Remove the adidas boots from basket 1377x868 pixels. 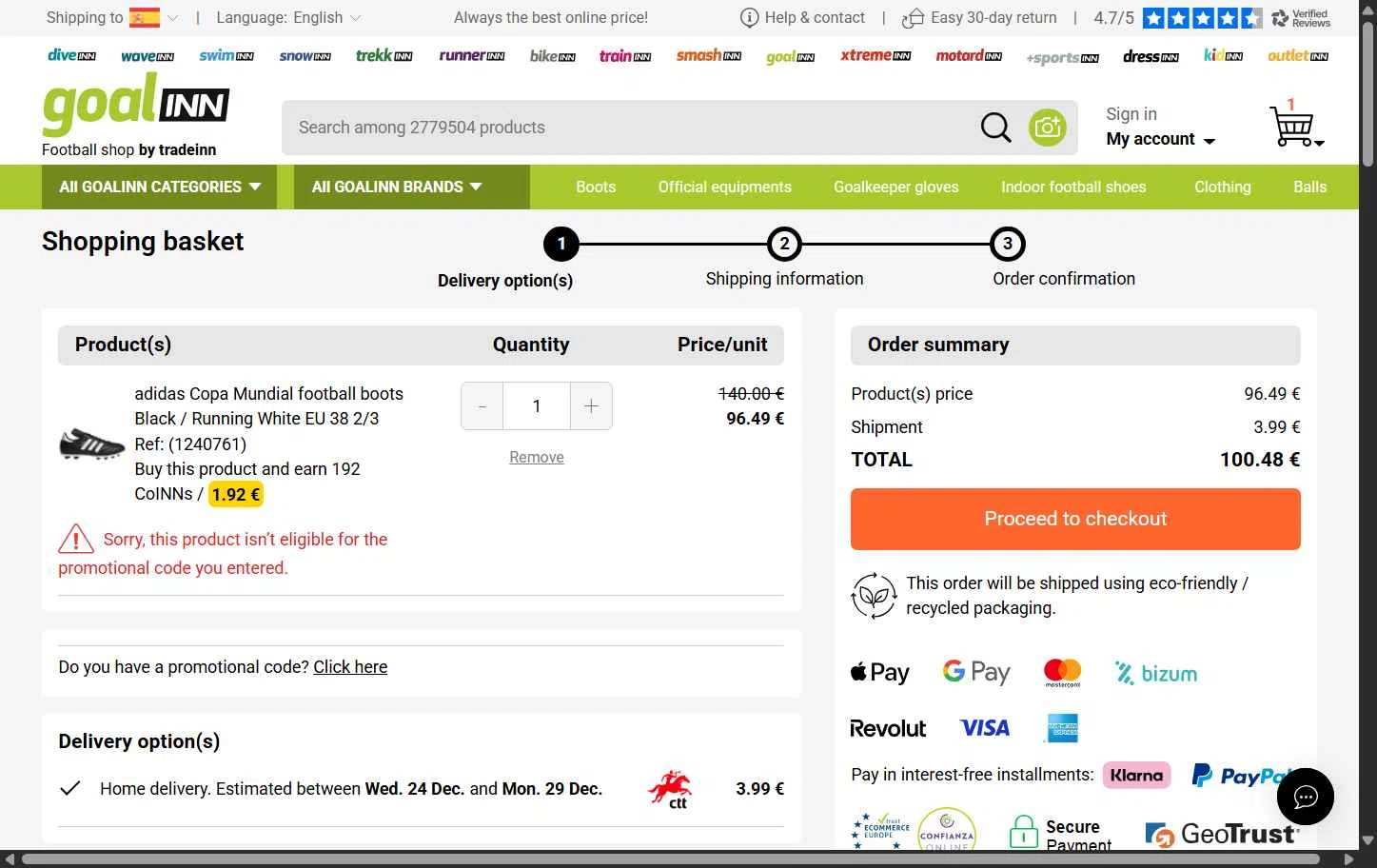click(x=537, y=457)
